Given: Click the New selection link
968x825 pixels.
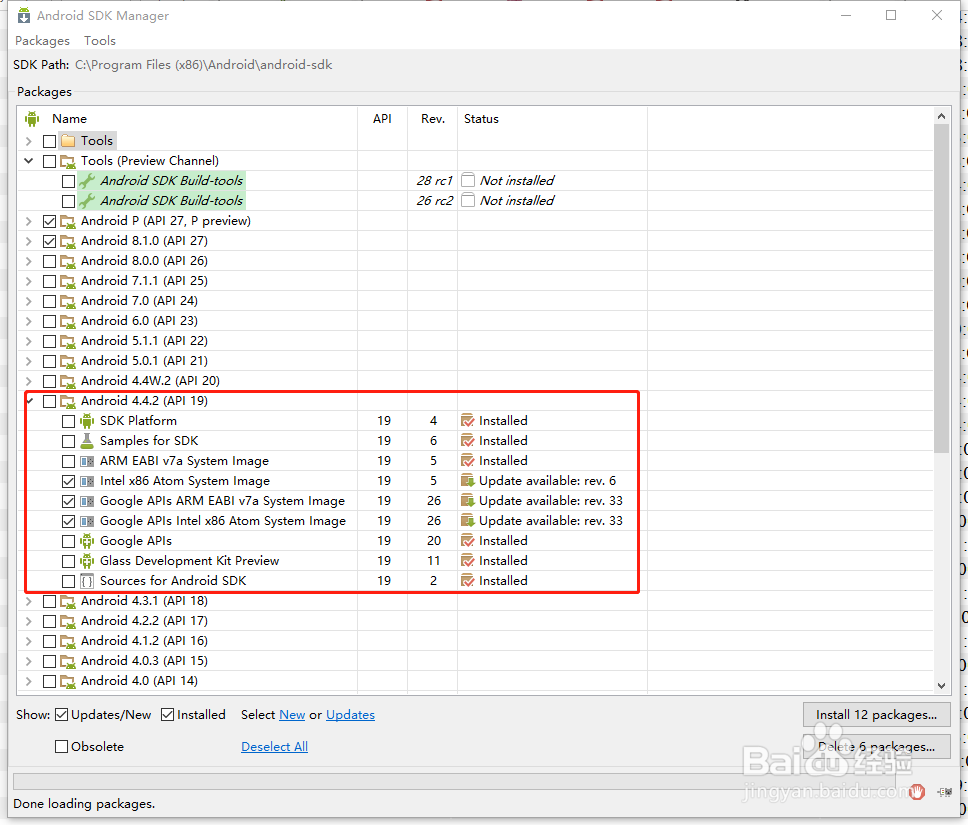Looking at the screenshot, I should click(x=292, y=715).
